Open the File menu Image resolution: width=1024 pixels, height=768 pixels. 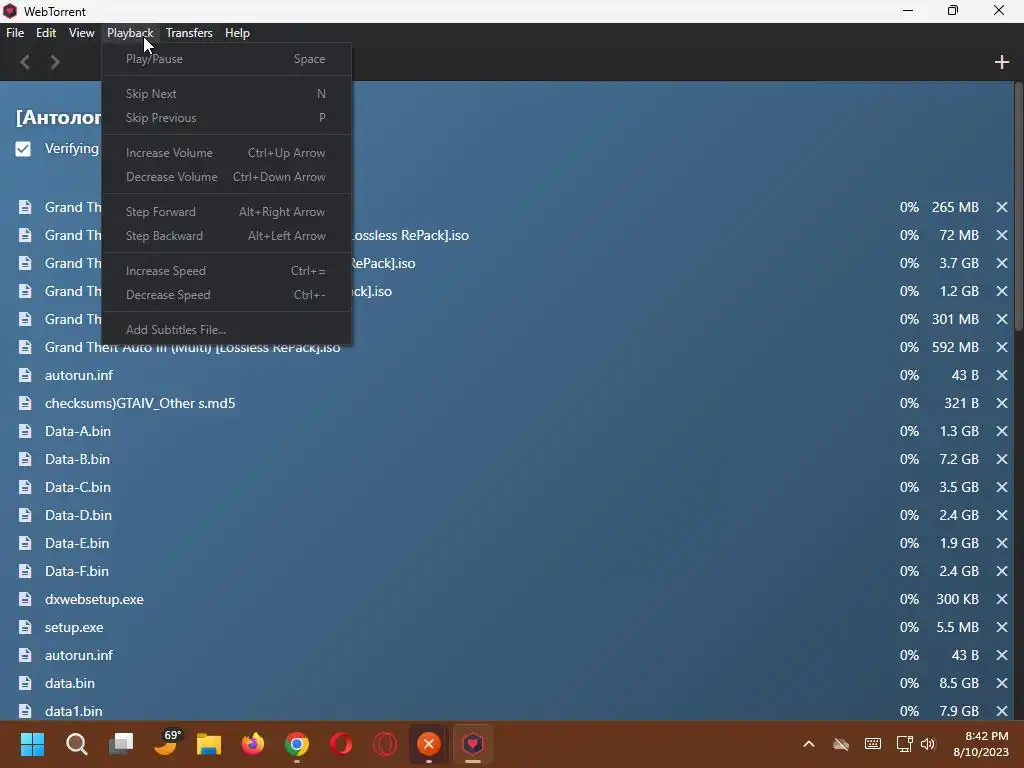tap(15, 33)
